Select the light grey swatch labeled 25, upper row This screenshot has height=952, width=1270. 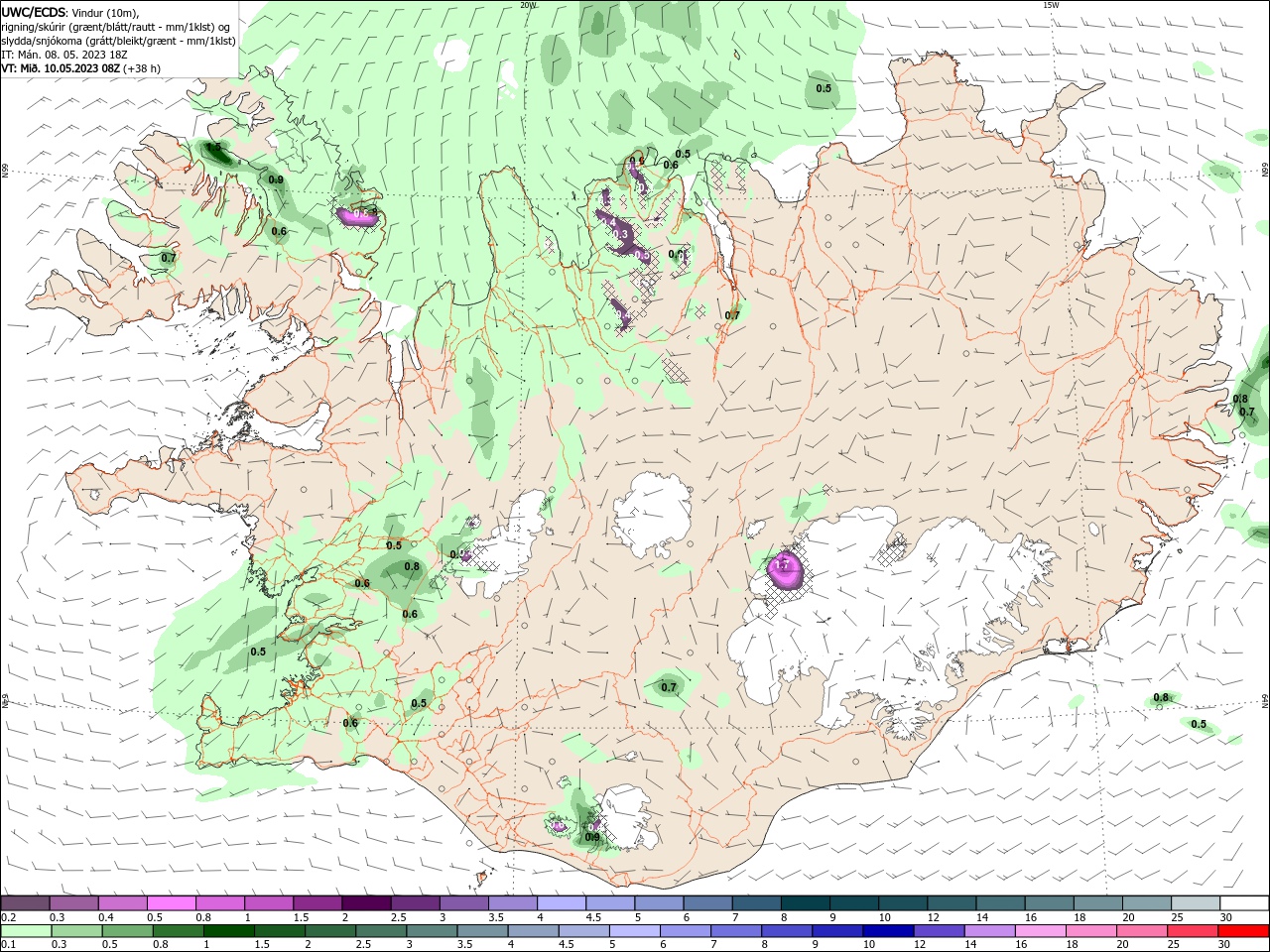1197,903
